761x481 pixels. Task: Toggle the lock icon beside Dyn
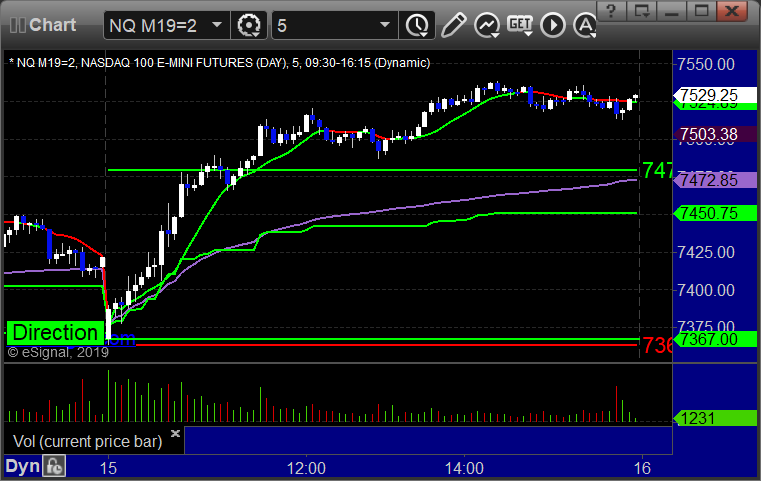pos(54,466)
